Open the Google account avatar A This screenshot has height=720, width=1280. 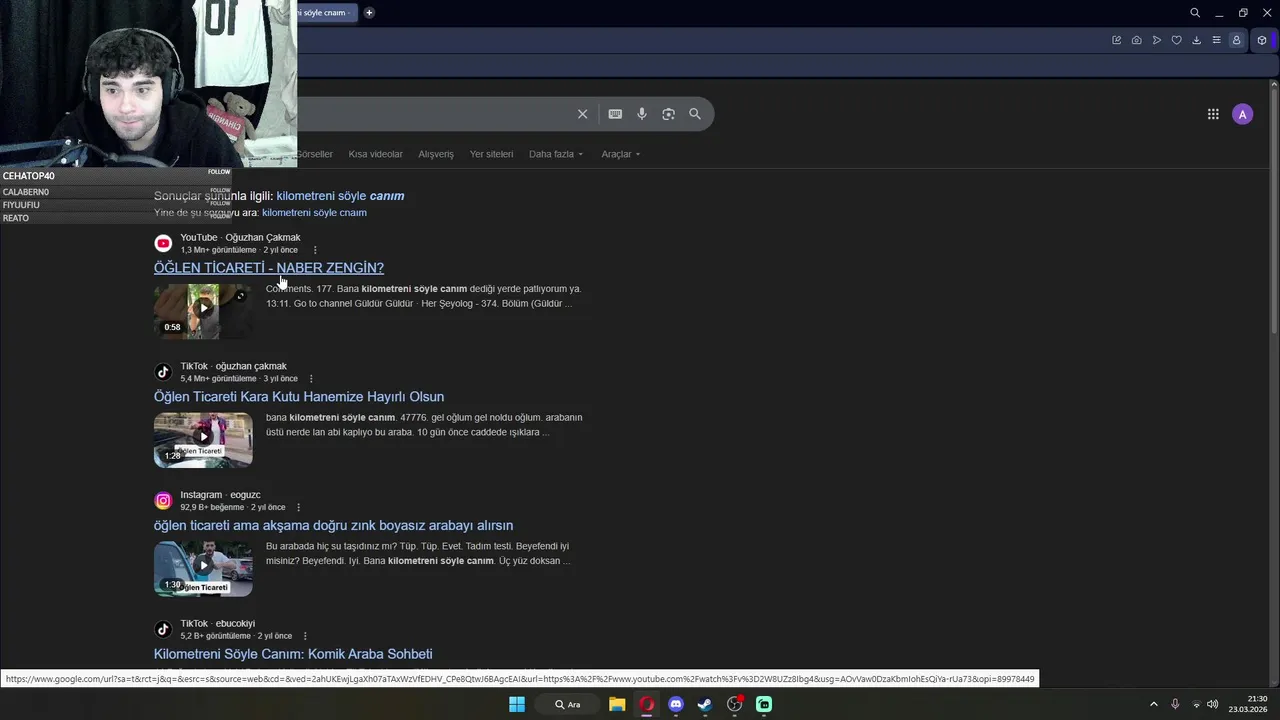pyautogui.click(x=1242, y=114)
